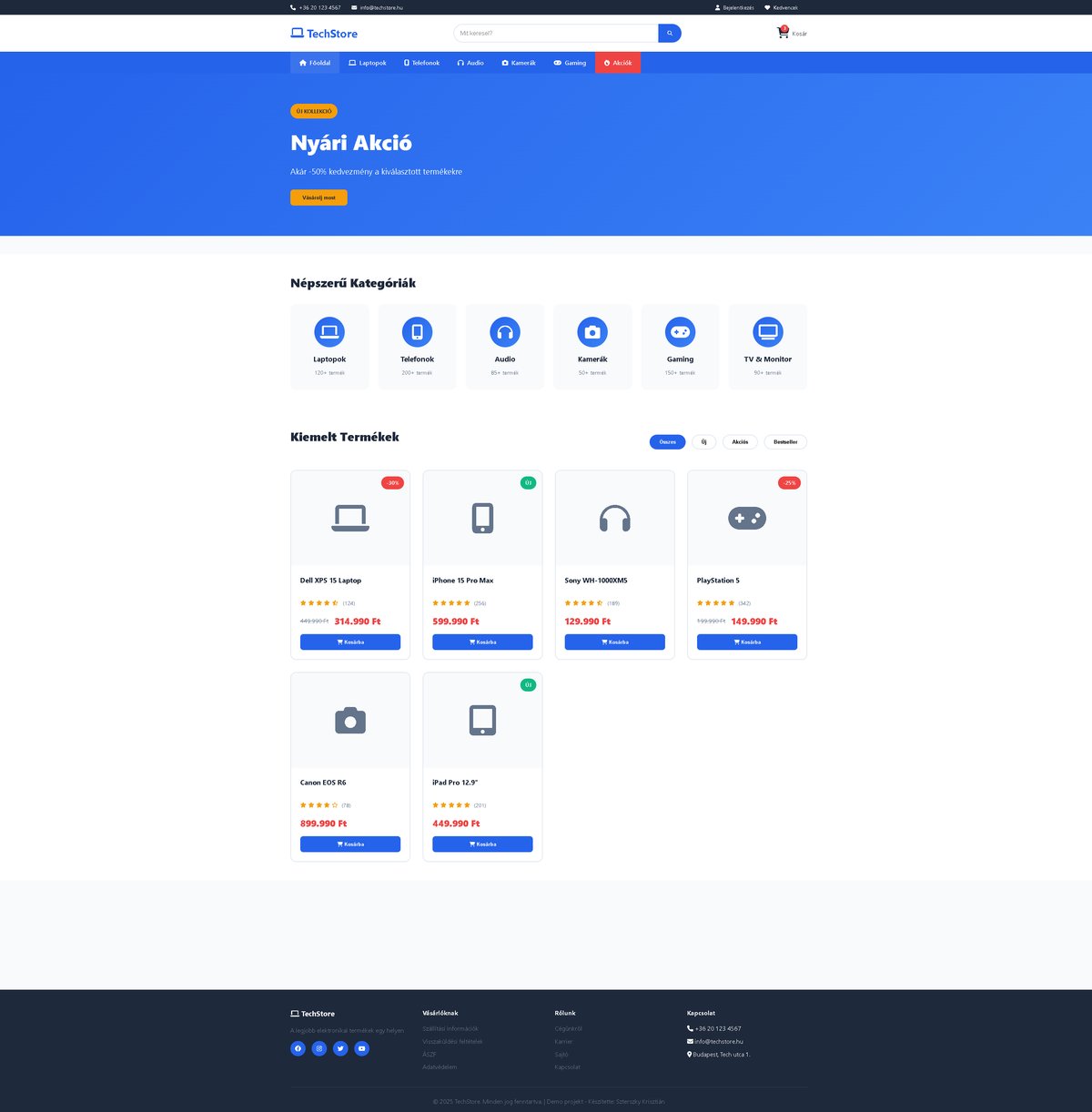
Task: Click the Új badge on iPad card
Action: [528, 684]
